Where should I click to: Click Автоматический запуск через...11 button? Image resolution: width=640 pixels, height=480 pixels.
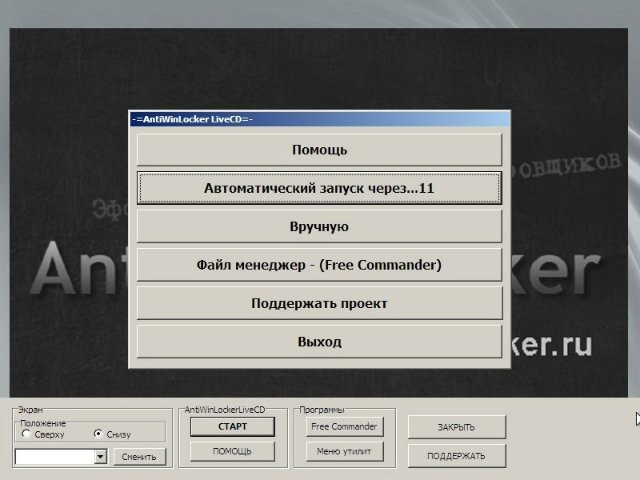pos(319,188)
